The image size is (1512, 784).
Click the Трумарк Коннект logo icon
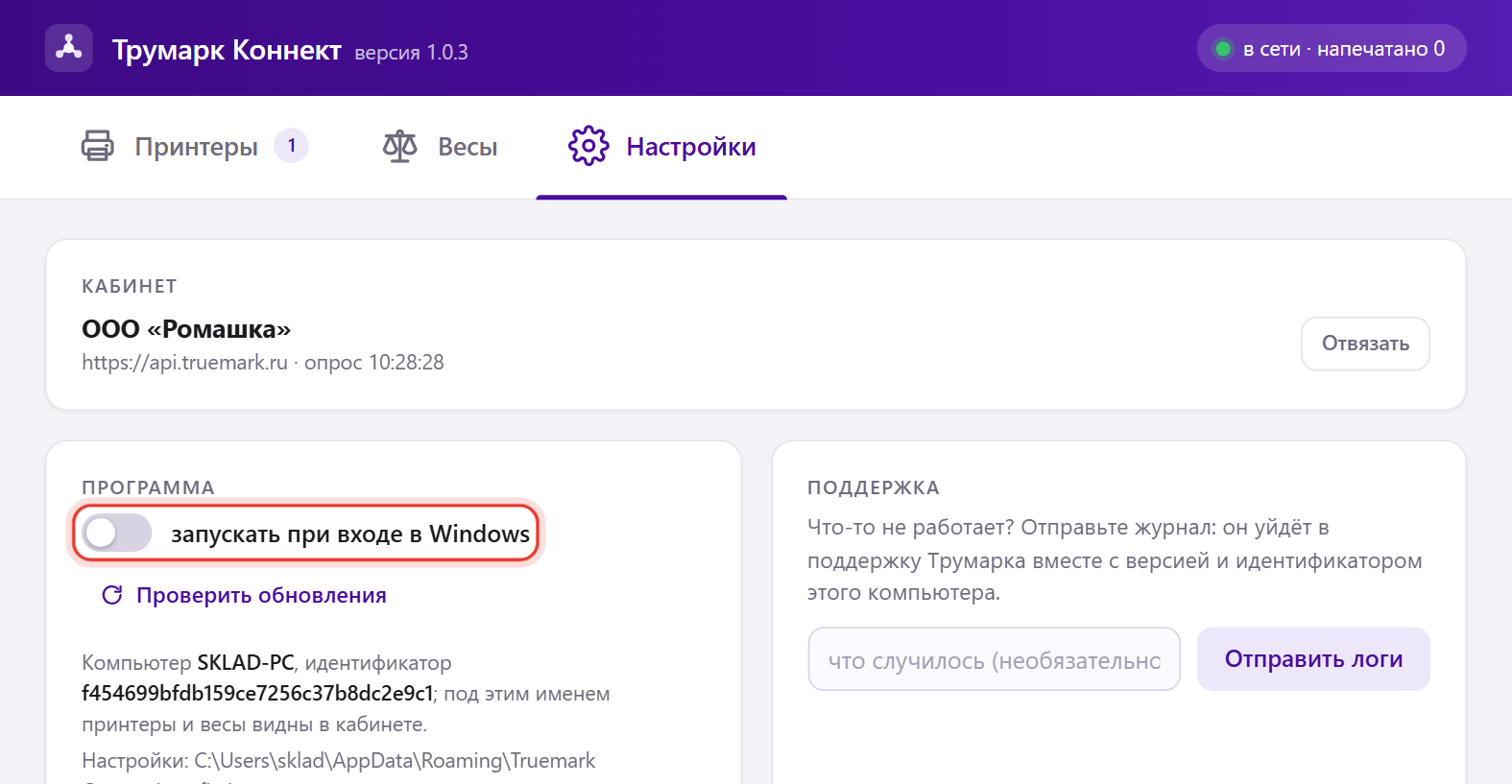pyautogui.click(x=69, y=48)
